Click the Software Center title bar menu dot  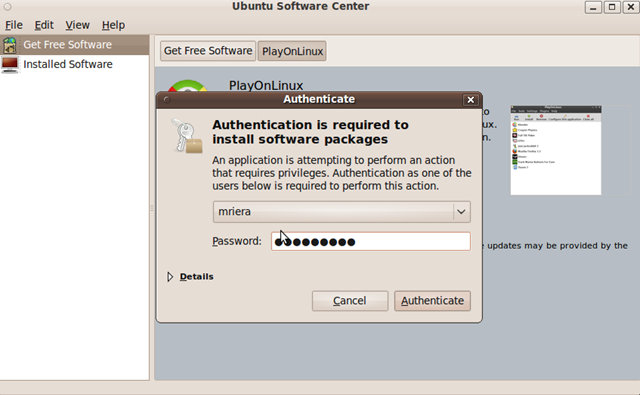[x=7, y=7]
